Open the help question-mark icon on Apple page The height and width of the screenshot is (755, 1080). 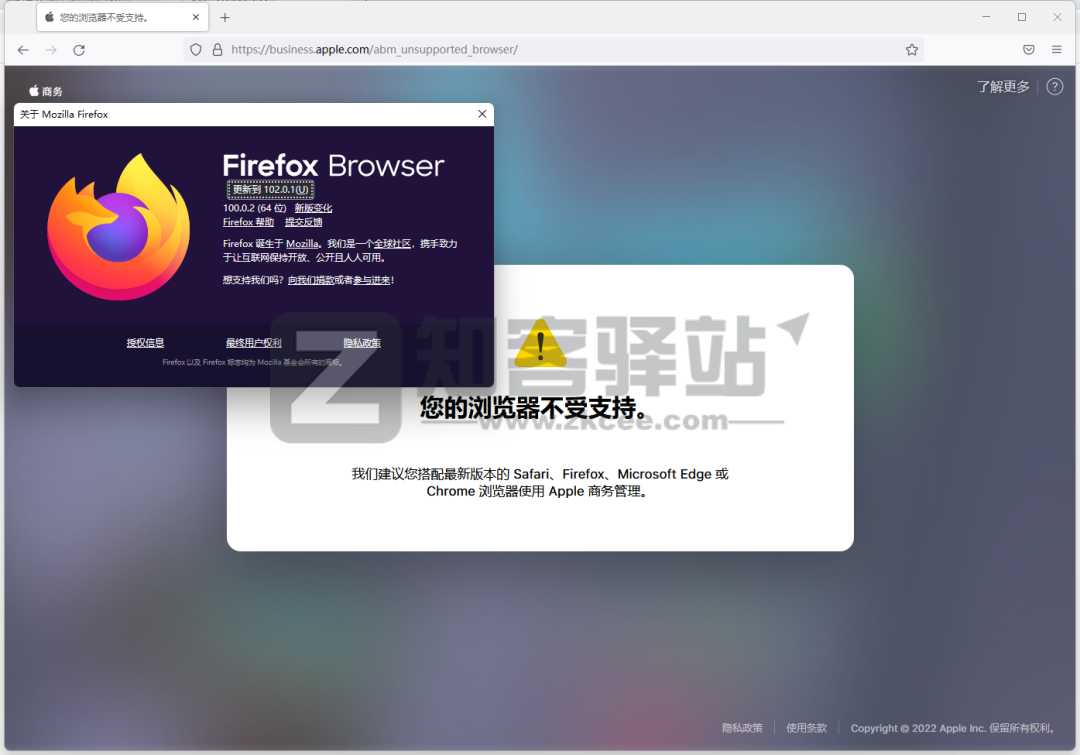pos(1054,87)
